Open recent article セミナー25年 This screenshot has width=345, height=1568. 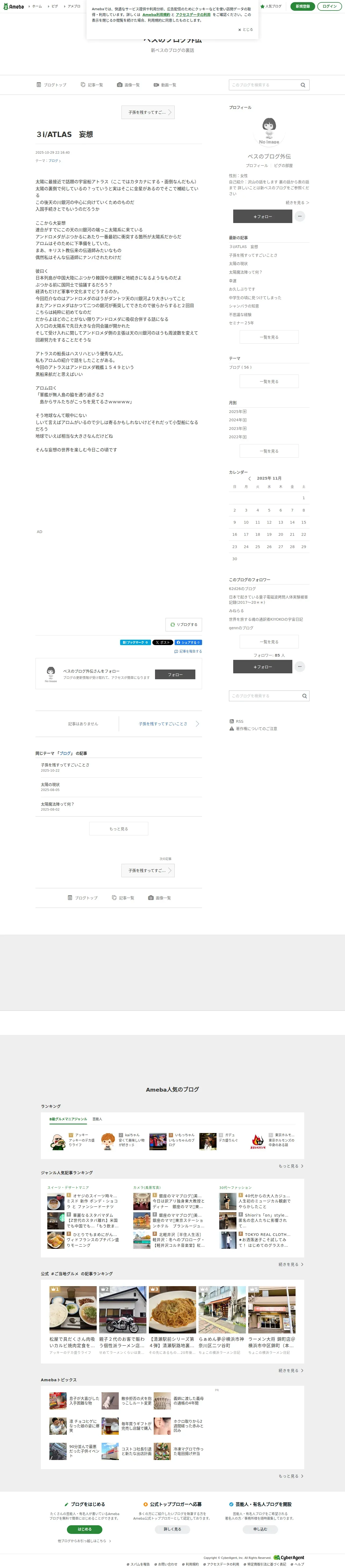(x=242, y=323)
